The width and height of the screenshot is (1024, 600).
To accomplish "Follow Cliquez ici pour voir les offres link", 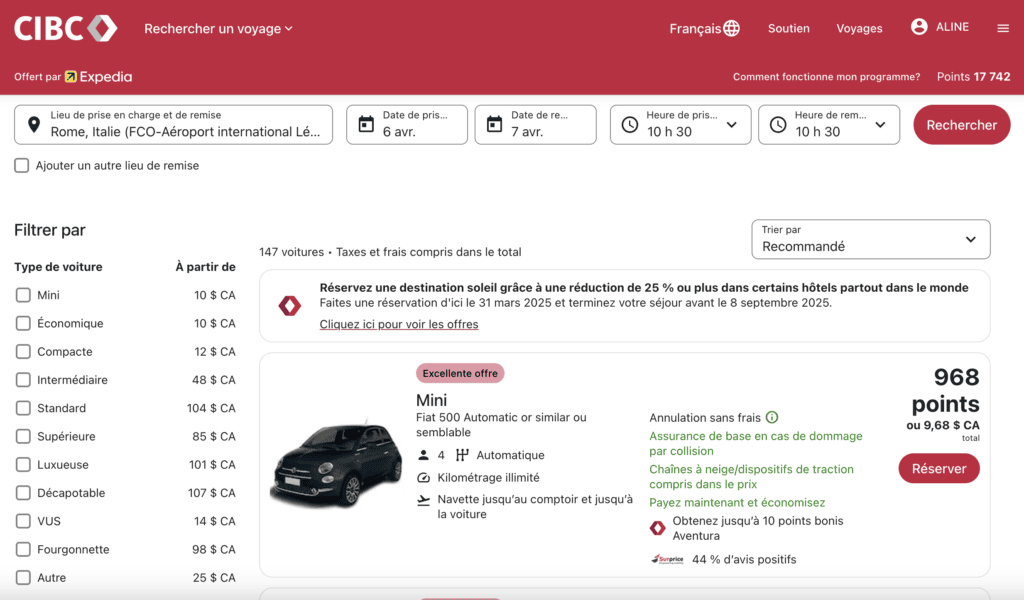I will [x=398, y=324].
